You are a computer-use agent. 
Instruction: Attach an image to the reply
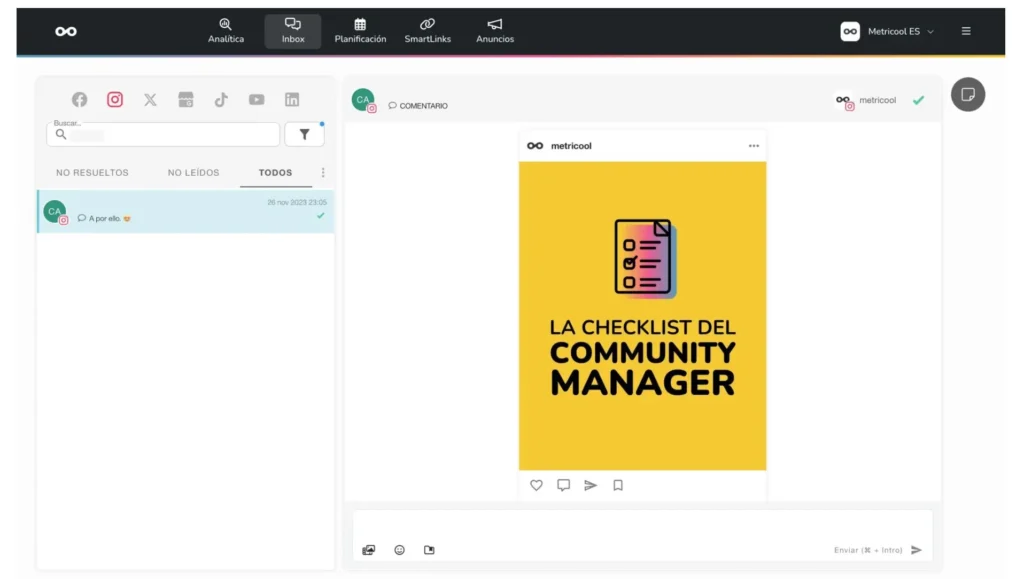369,549
